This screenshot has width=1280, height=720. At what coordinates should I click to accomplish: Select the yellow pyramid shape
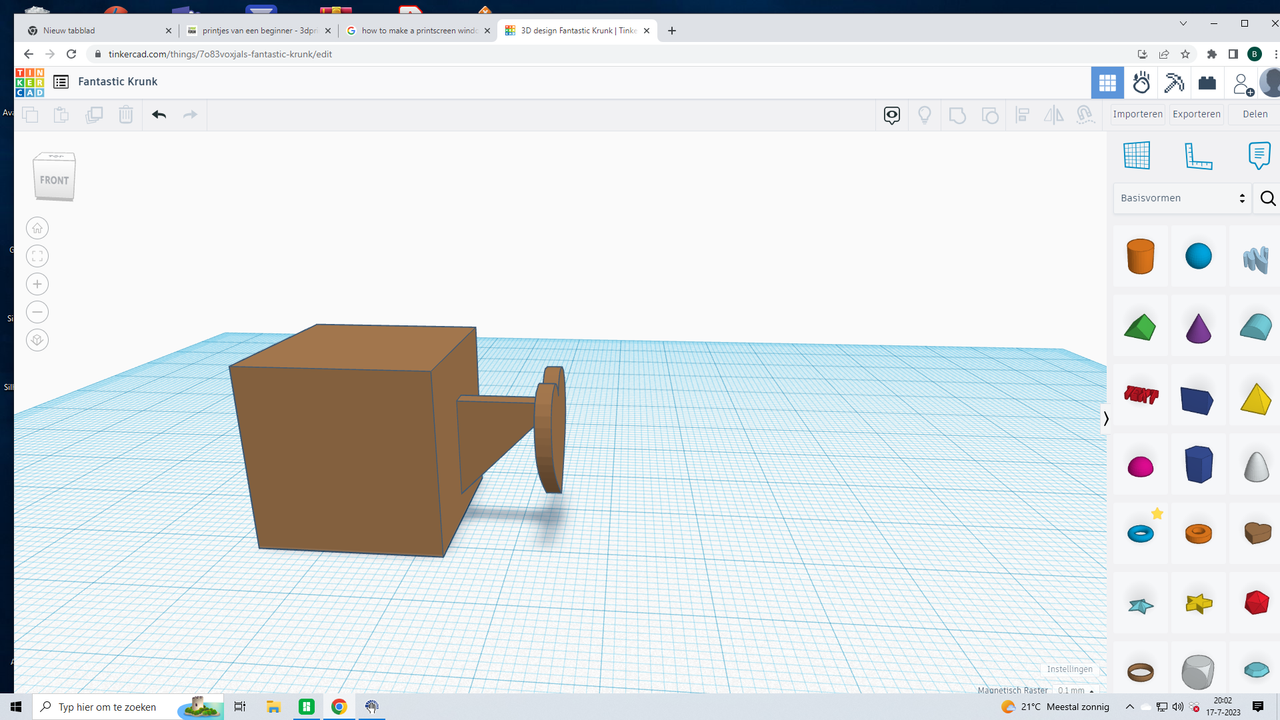pyautogui.click(x=1256, y=398)
